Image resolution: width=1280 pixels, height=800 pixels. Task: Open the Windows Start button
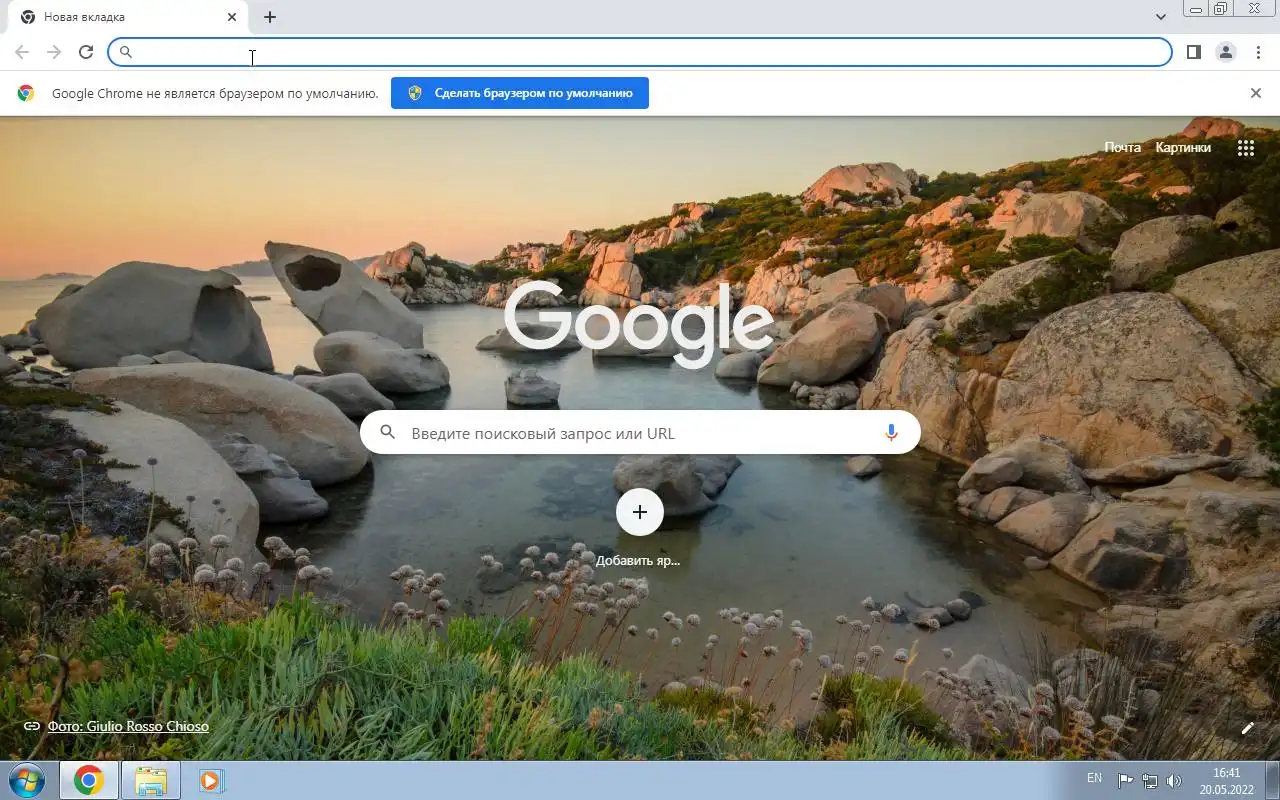26,780
